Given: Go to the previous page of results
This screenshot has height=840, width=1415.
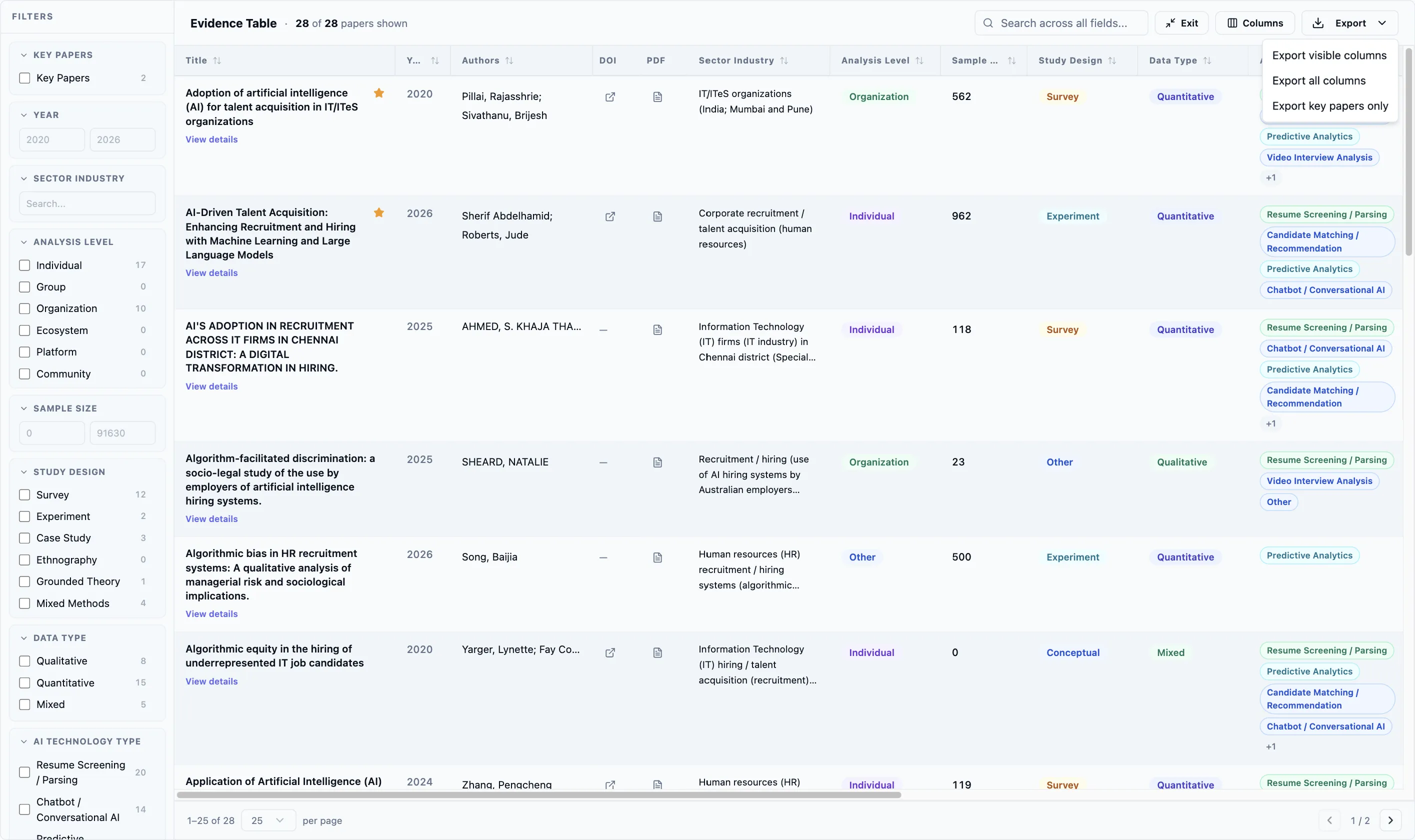Looking at the screenshot, I should pos(1329,820).
